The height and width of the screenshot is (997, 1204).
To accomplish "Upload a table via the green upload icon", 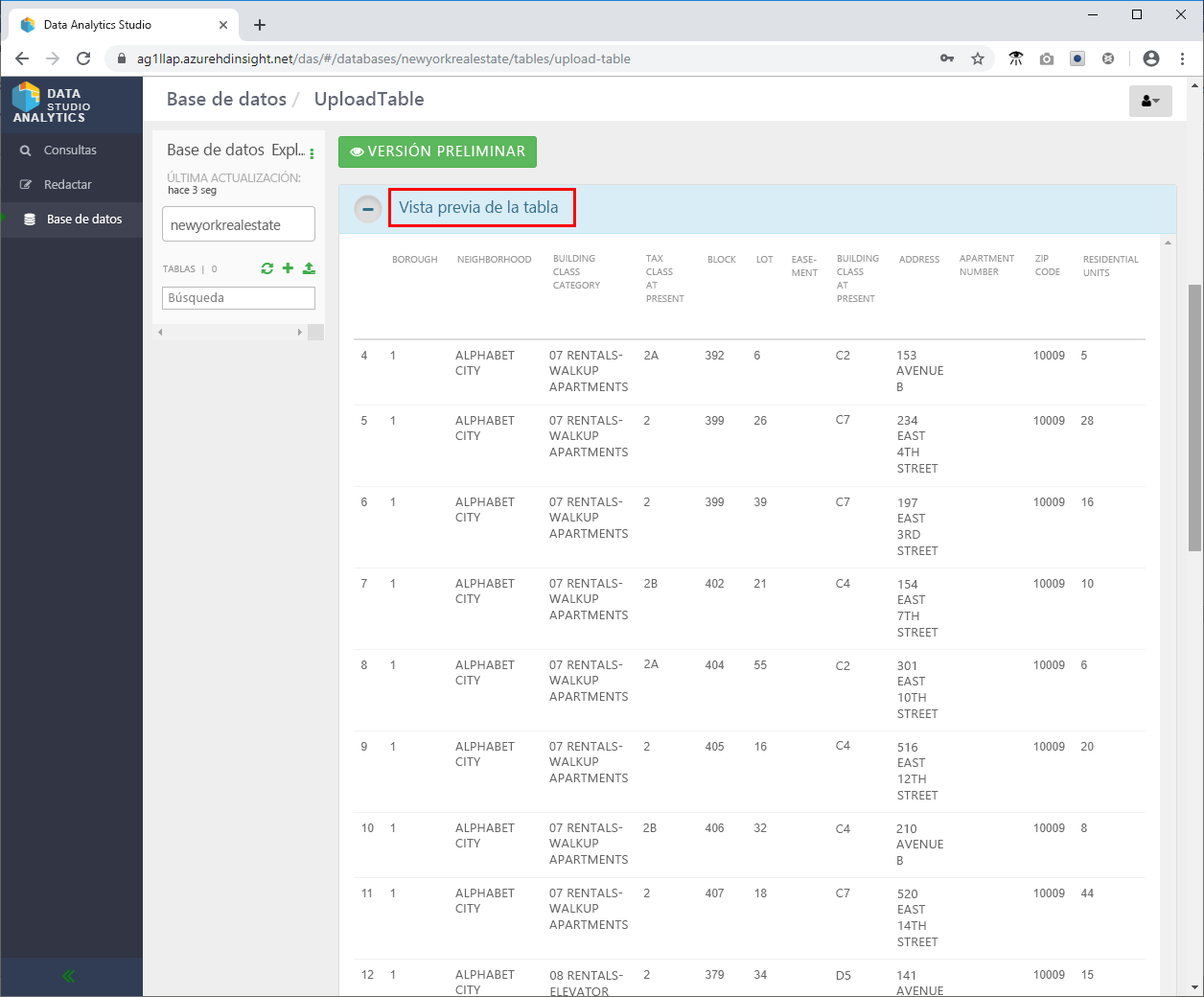I will (x=308, y=268).
